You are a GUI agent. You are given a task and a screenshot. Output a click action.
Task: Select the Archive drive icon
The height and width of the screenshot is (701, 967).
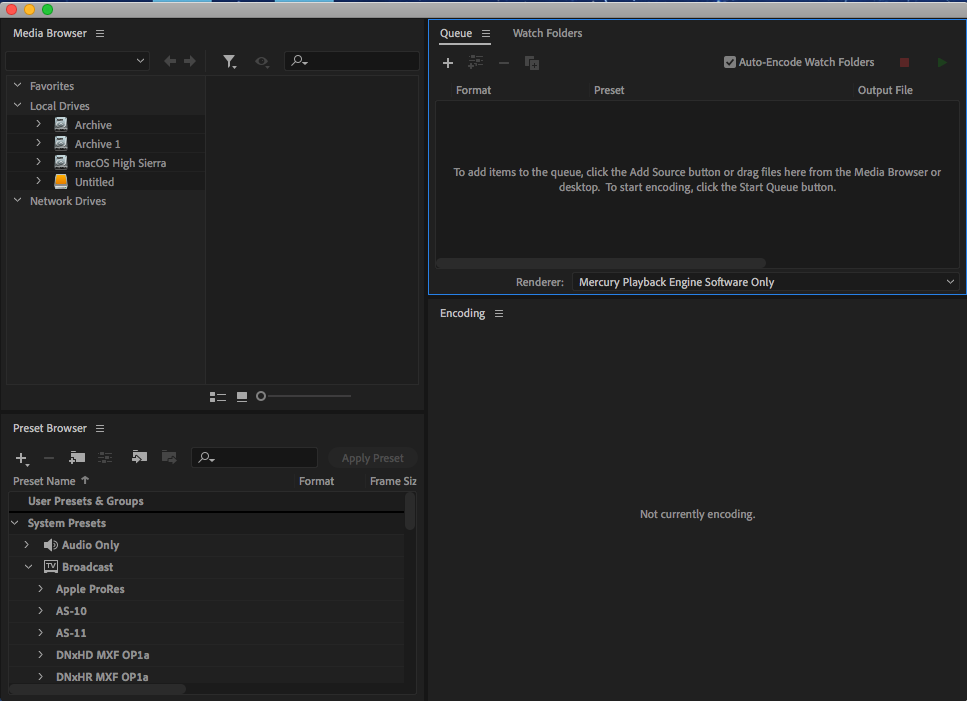[60, 125]
